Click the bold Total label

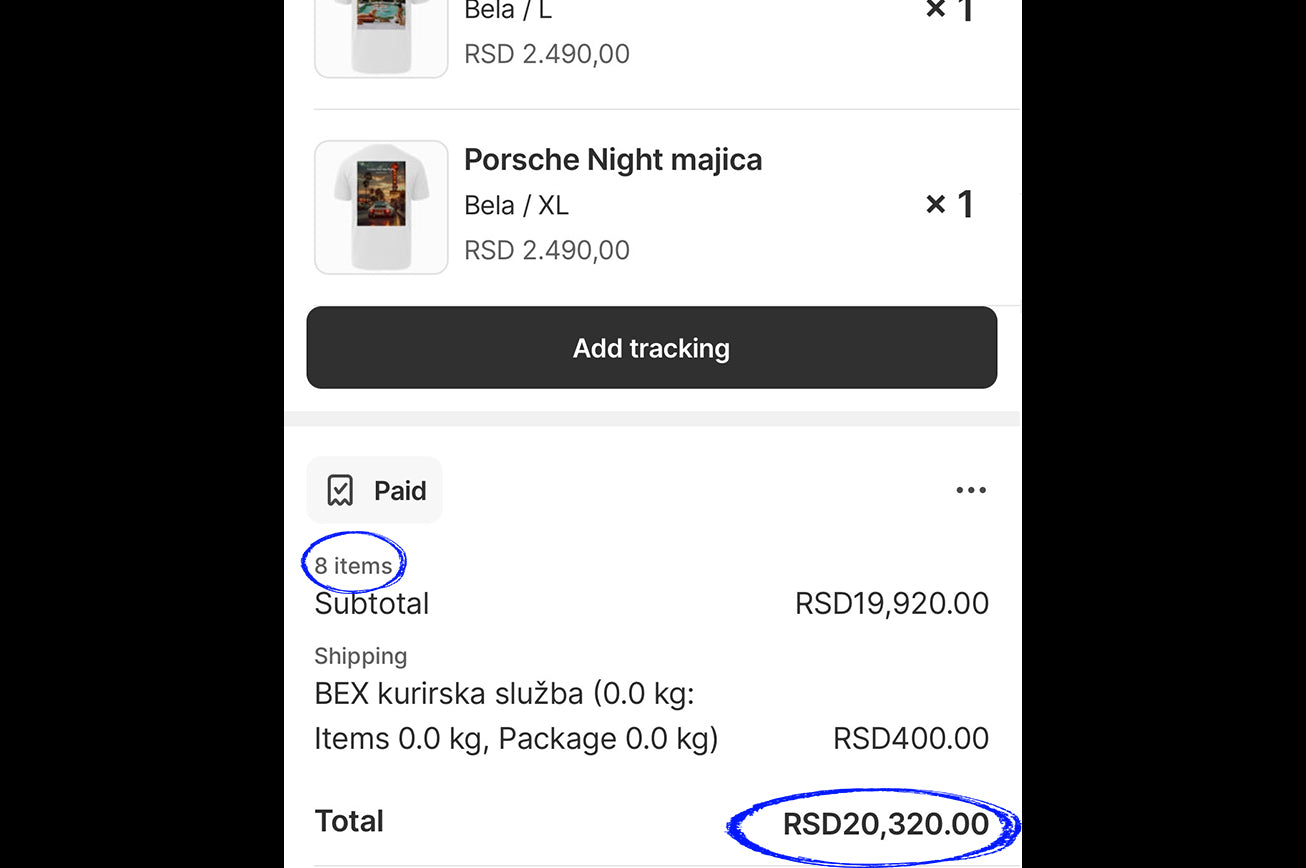click(x=349, y=821)
